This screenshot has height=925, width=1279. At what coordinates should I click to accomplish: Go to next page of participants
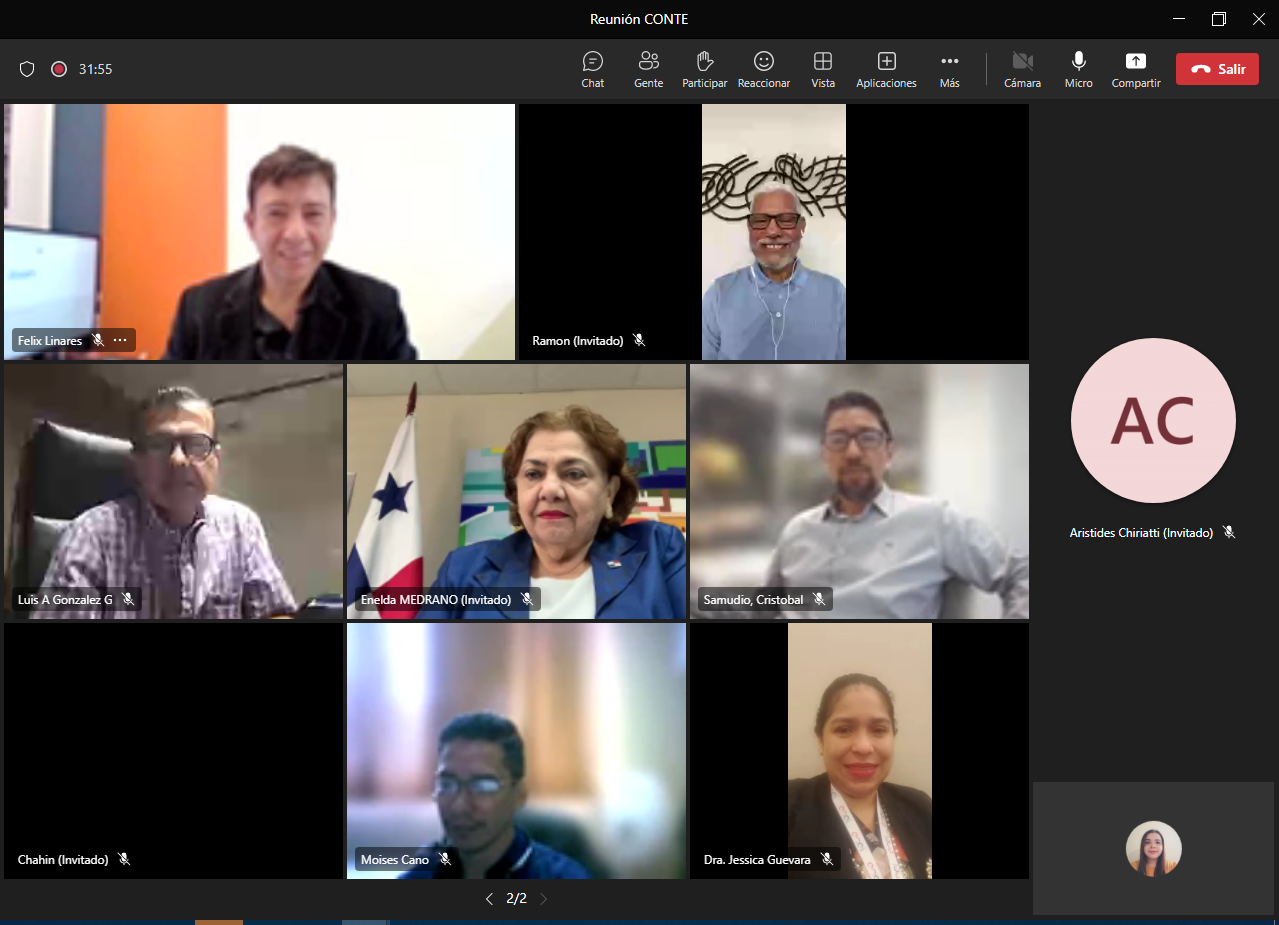544,899
